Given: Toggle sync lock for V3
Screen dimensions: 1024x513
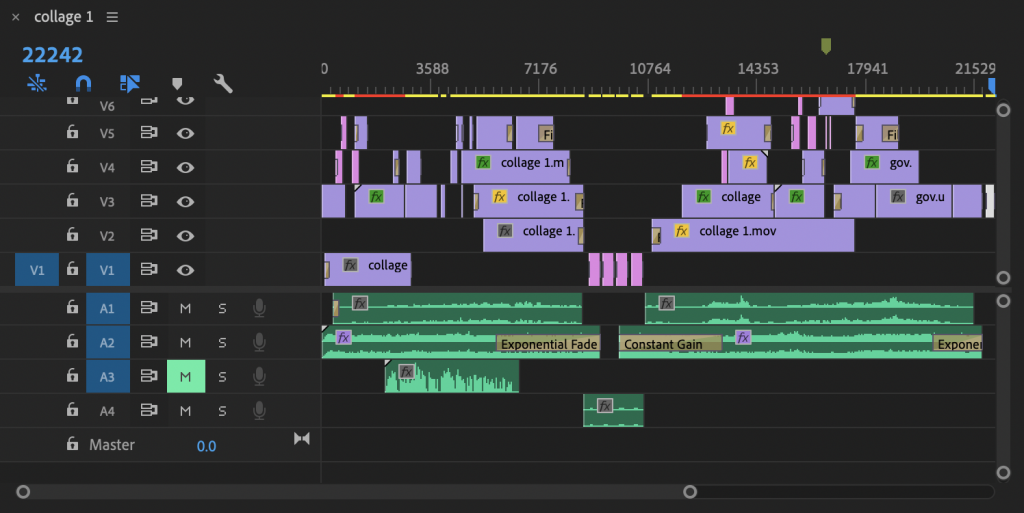Looking at the screenshot, I should tap(149, 201).
